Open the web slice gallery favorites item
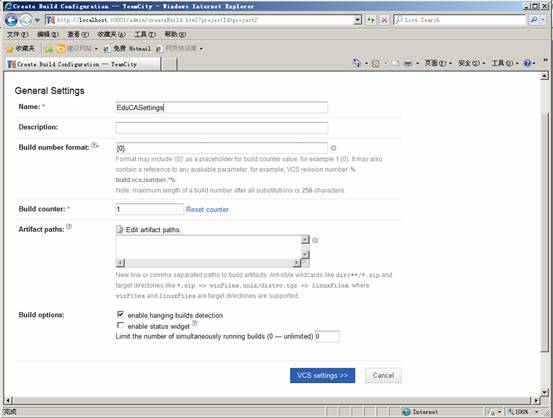The image size is (553, 418). [179, 49]
